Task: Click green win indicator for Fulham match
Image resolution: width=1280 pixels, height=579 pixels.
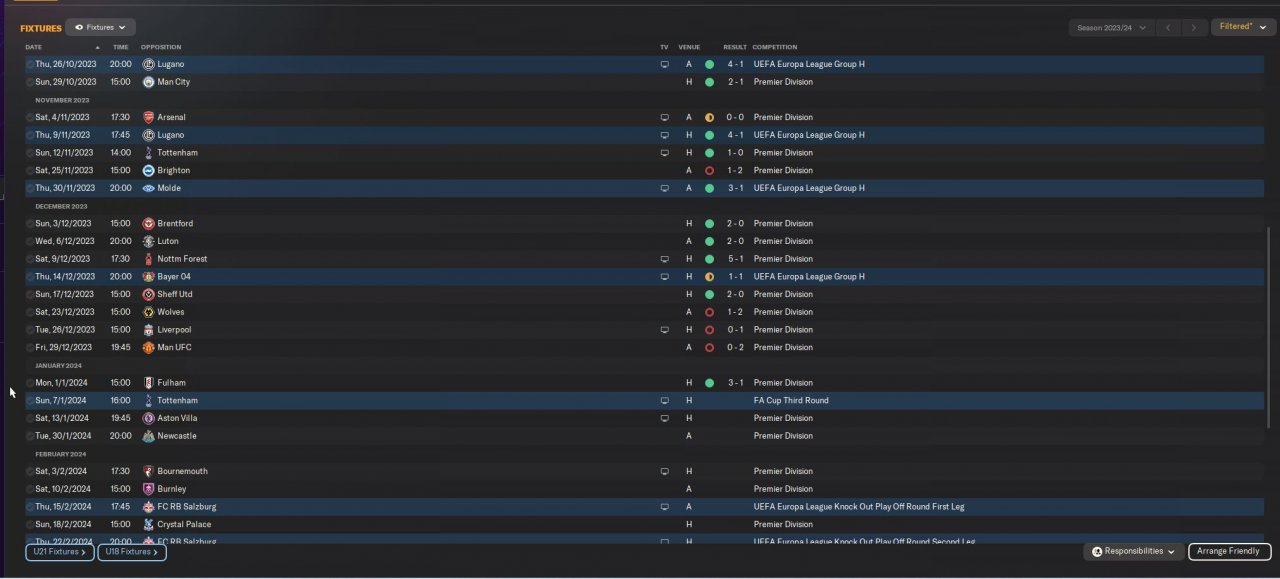Action: tap(709, 383)
